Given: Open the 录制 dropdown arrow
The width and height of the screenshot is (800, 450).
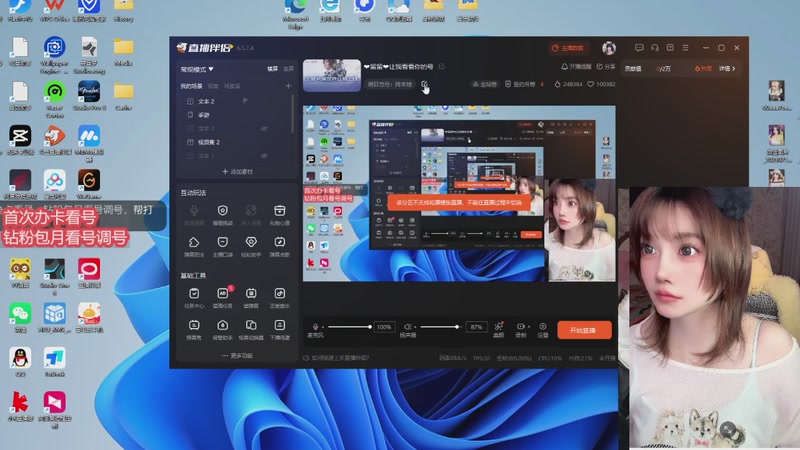Looking at the screenshot, I should click(x=528, y=327).
